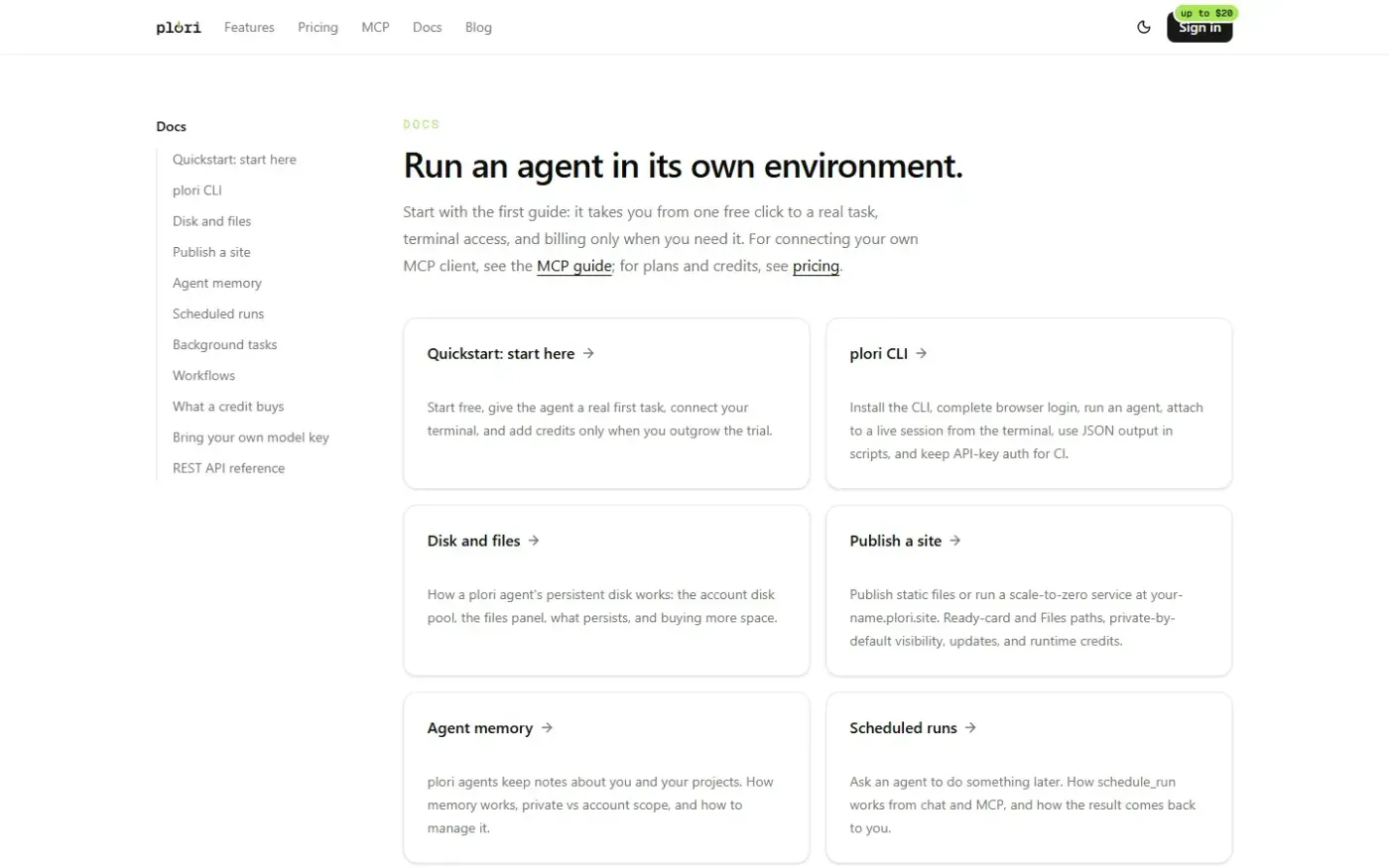1389x868 pixels.
Task: Open the 'Scheduled runs' card title
Action: pos(903,728)
